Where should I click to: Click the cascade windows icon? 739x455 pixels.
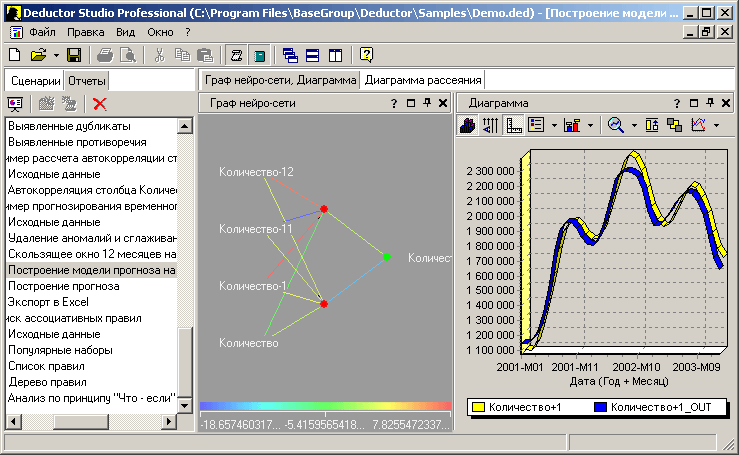point(290,55)
